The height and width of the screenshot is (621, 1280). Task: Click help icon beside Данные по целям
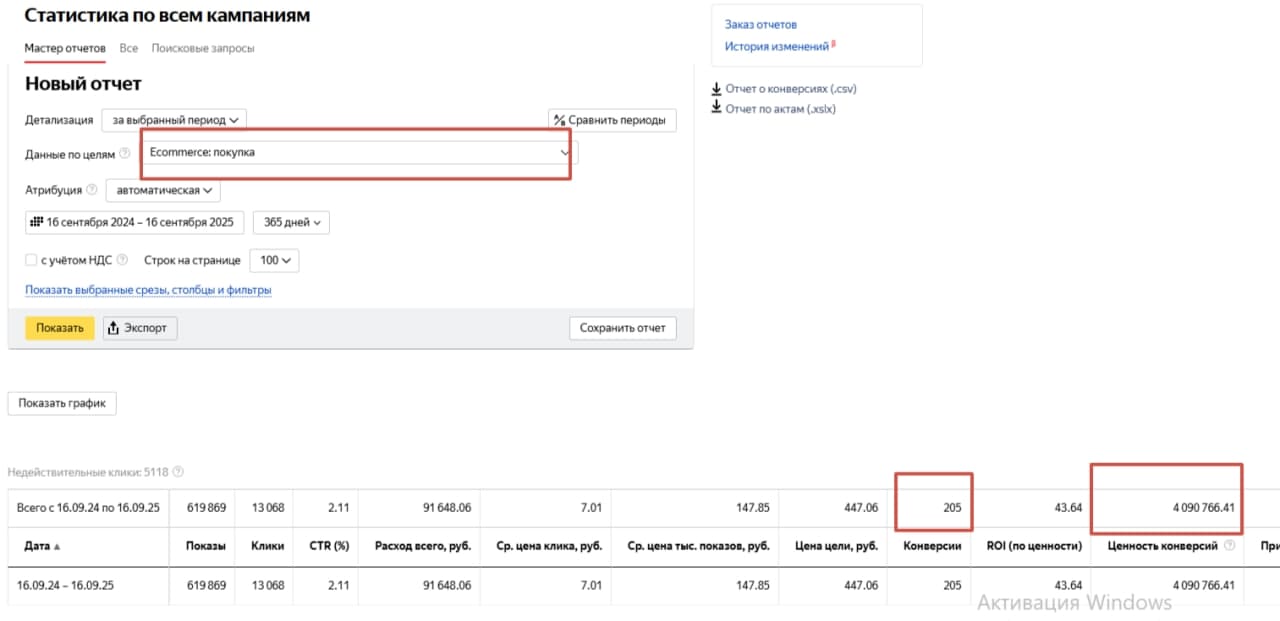coord(124,154)
